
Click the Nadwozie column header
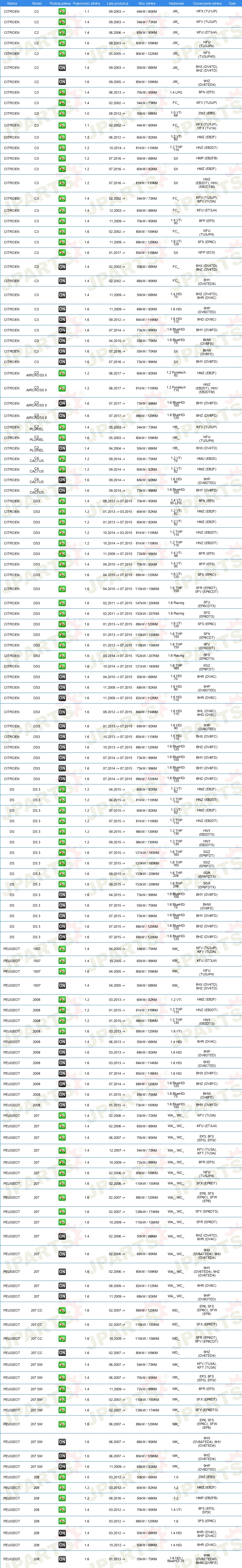[x=176, y=3]
